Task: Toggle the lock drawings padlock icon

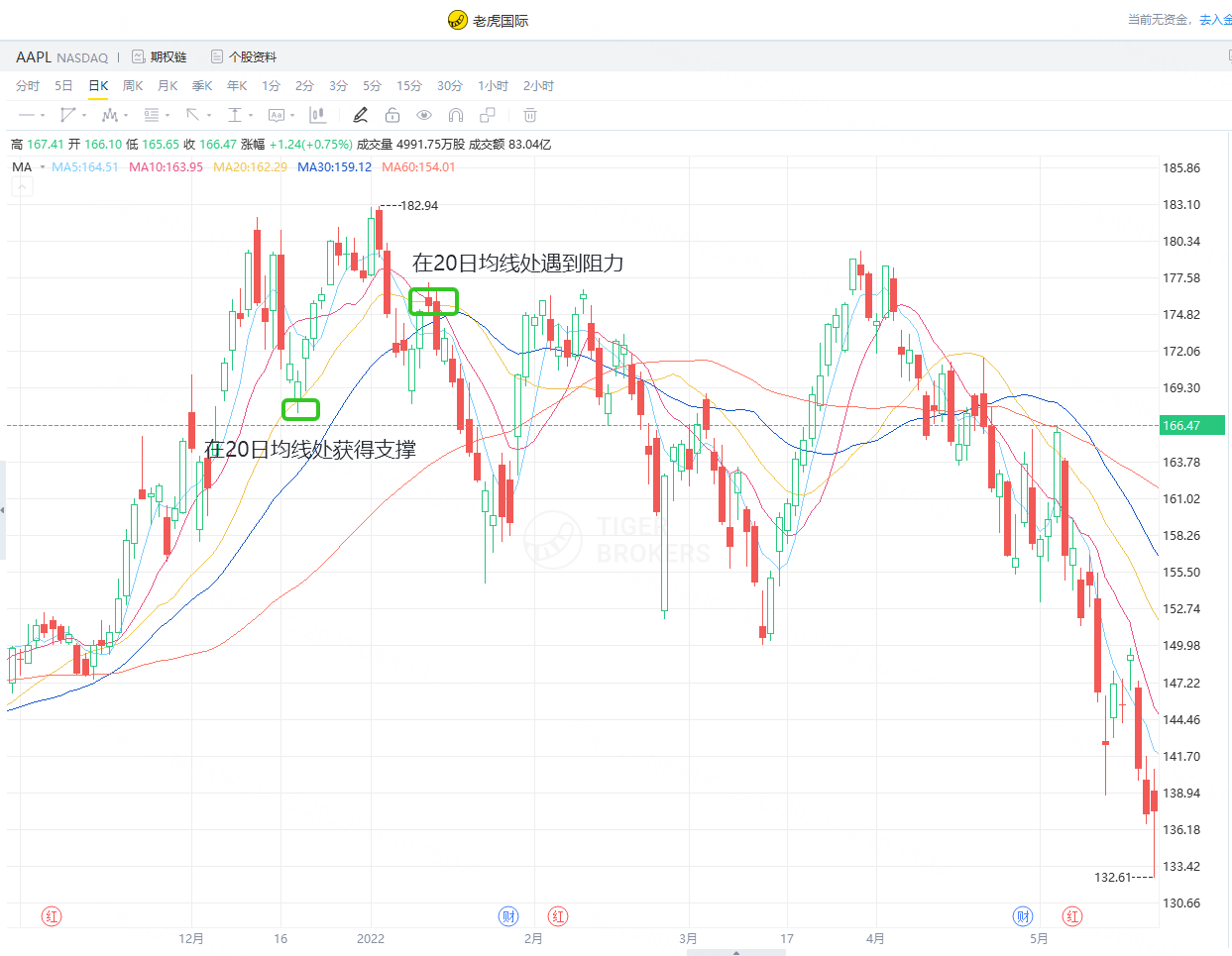Action: coord(392,115)
